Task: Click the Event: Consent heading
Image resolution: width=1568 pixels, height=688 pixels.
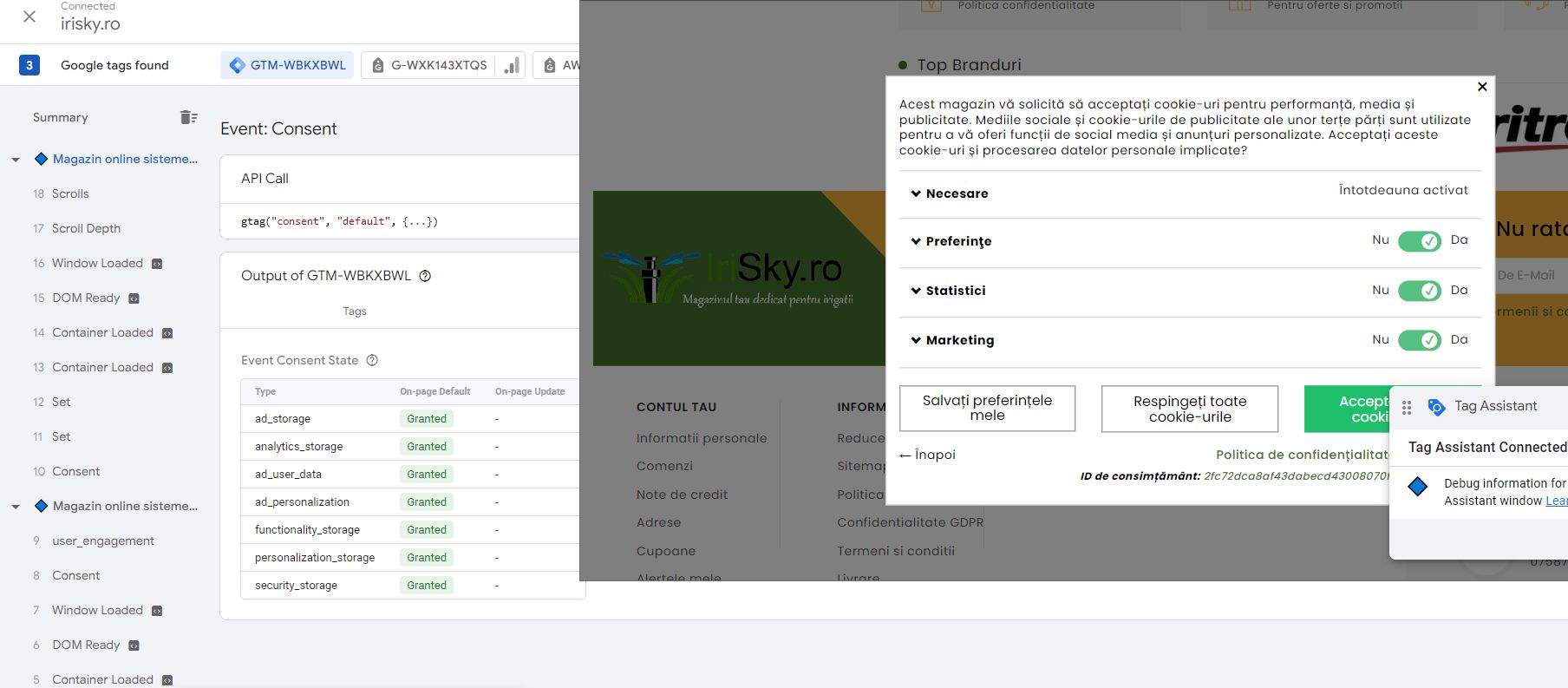Action: click(278, 128)
